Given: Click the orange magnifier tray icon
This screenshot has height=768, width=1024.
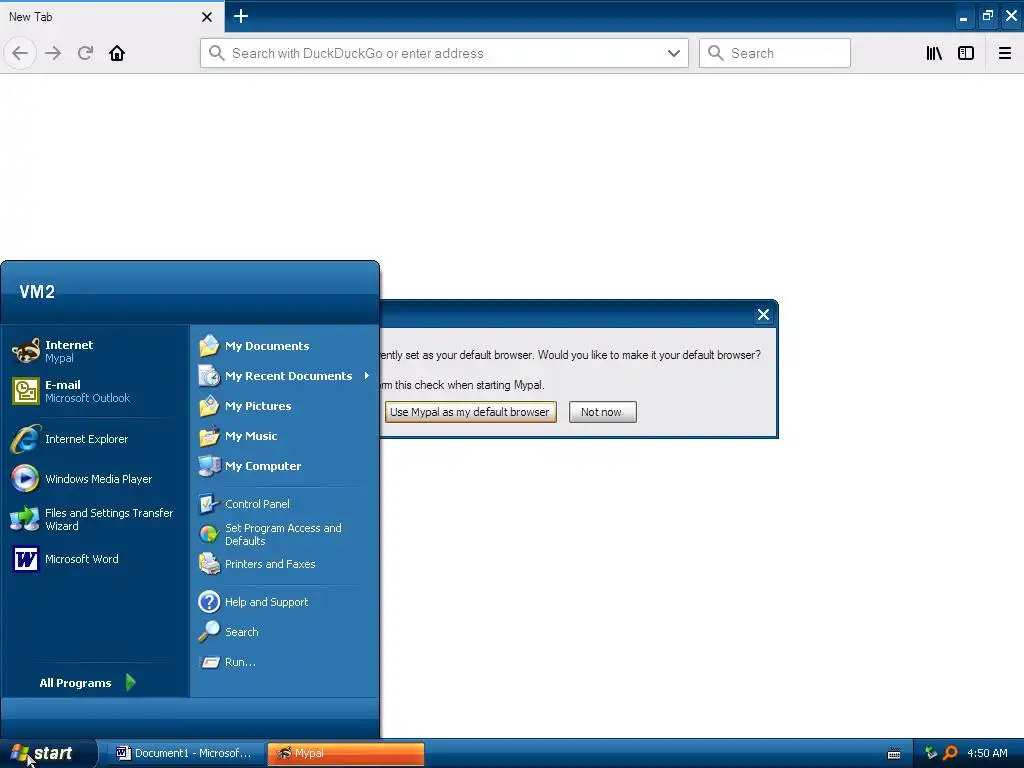Looking at the screenshot, I should (950, 753).
